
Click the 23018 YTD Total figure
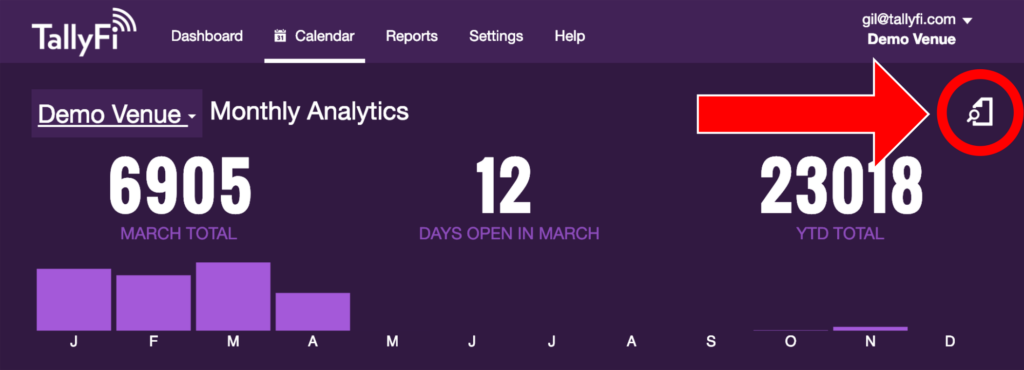point(841,186)
